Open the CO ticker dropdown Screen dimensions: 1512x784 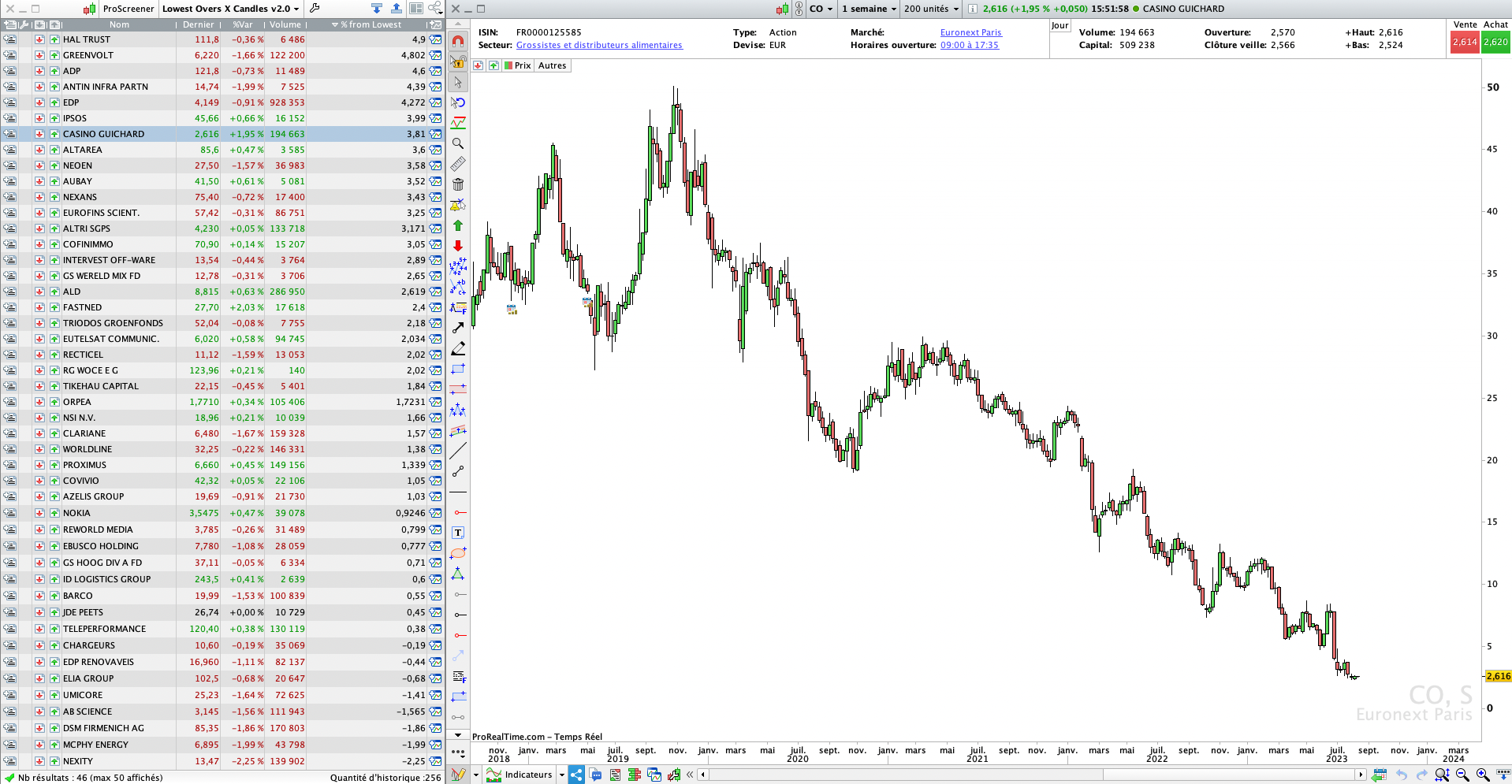[821, 9]
